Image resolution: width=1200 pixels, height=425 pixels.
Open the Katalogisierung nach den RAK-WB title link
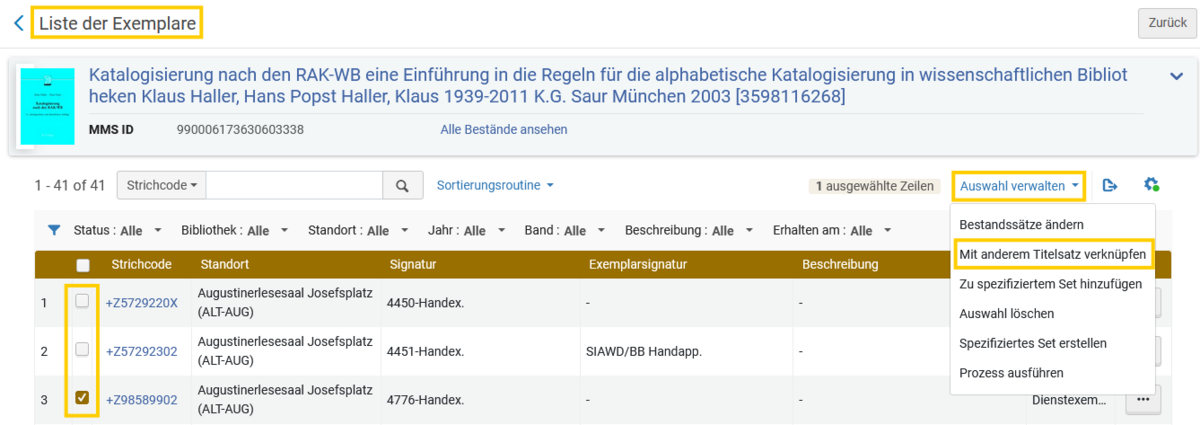coord(609,86)
